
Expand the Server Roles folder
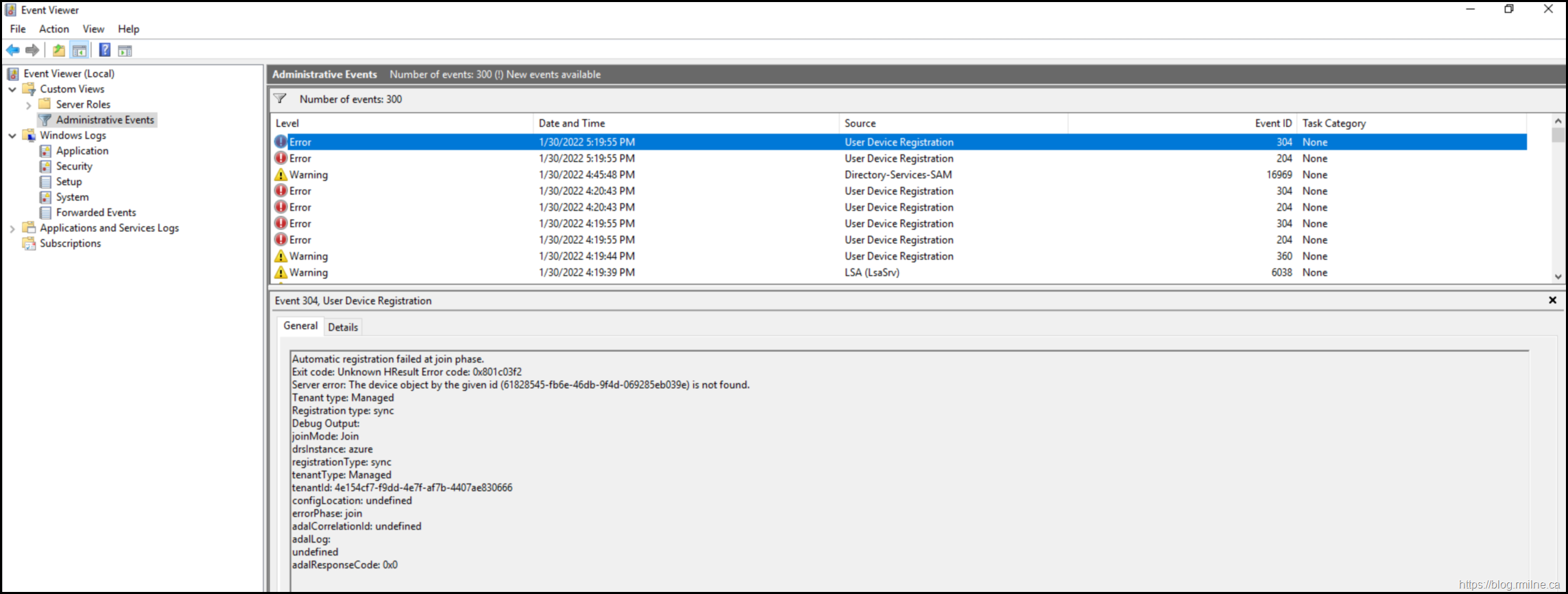pyautogui.click(x=28, y=105)
